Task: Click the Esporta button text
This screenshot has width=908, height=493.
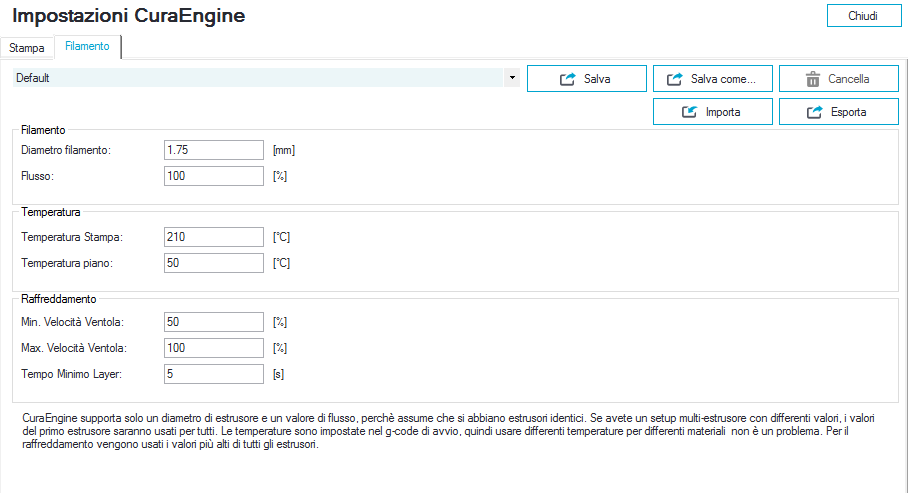Action: pos(849,112)
